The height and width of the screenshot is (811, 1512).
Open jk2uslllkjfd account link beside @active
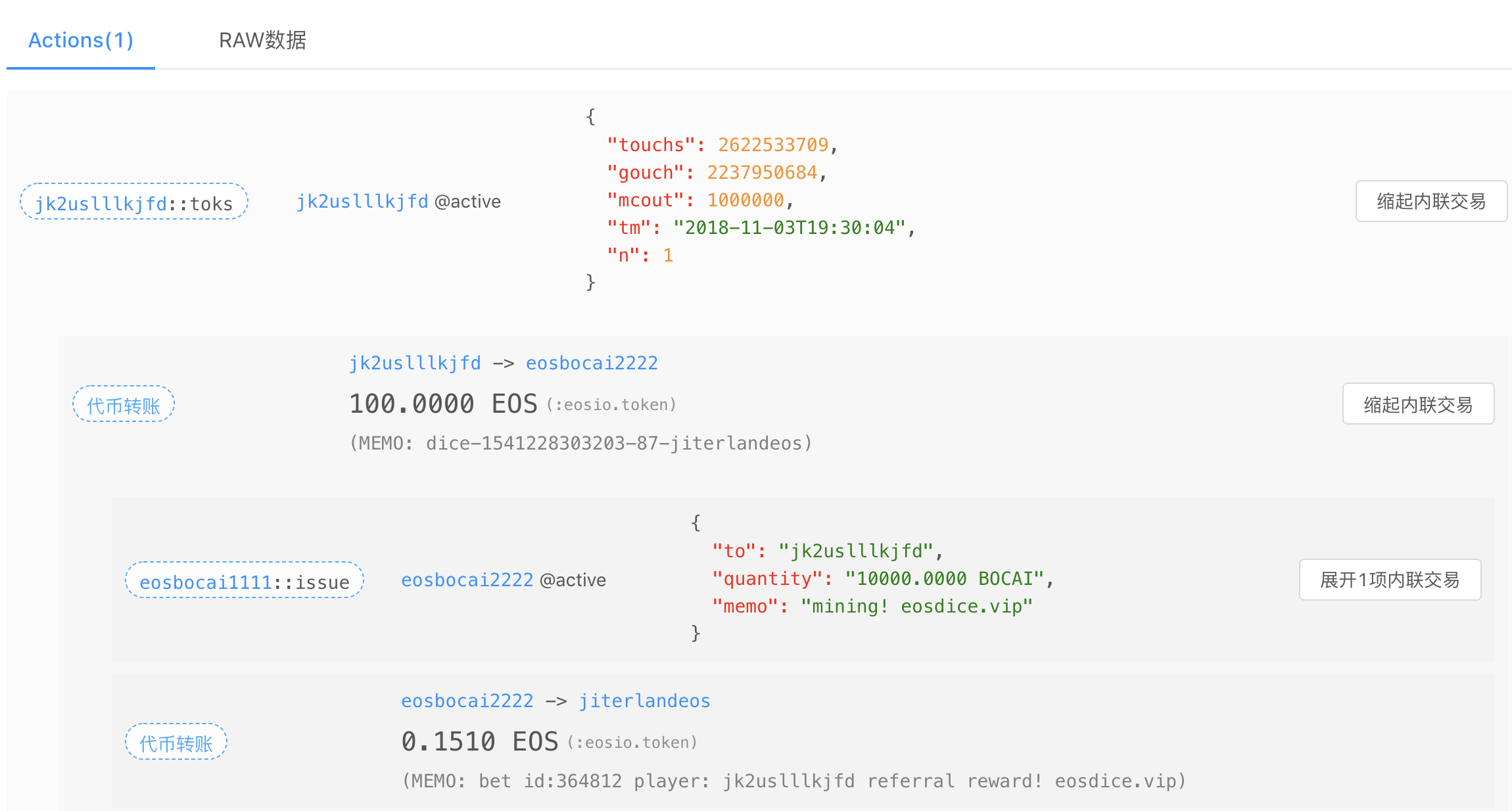[x=362, y=202]
